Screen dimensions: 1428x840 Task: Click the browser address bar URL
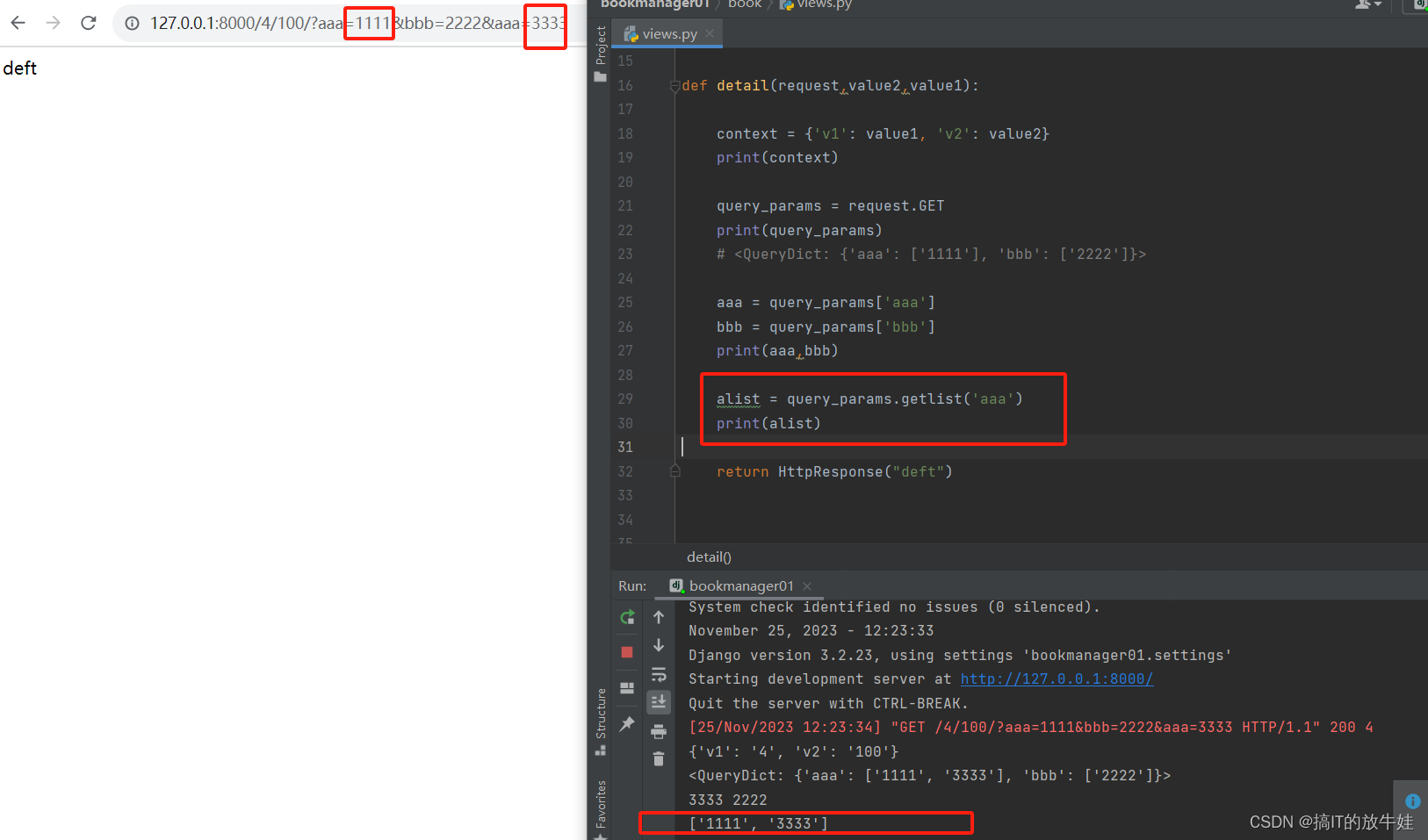(357, 24)
